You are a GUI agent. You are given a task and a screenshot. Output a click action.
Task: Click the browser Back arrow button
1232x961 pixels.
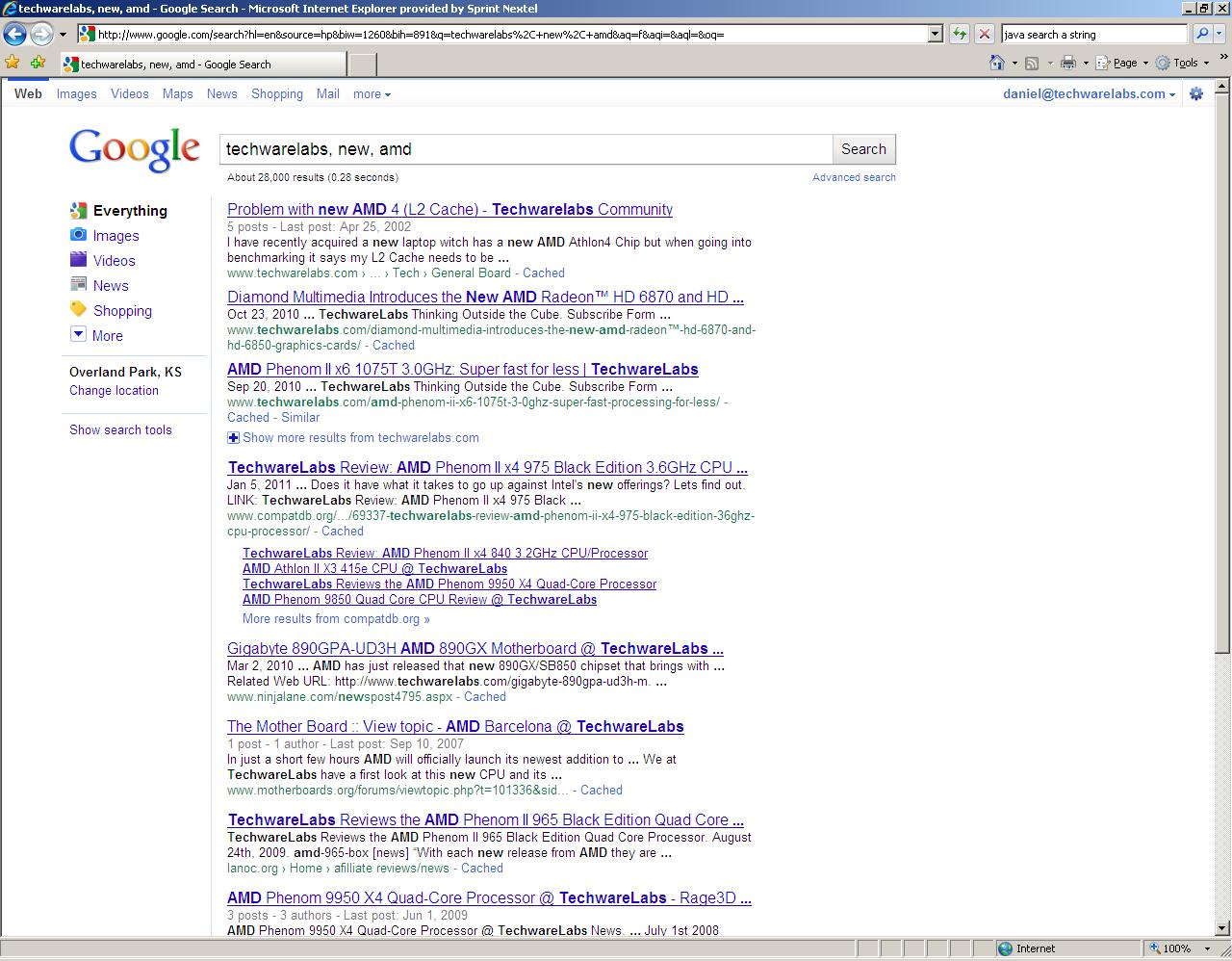14,34
